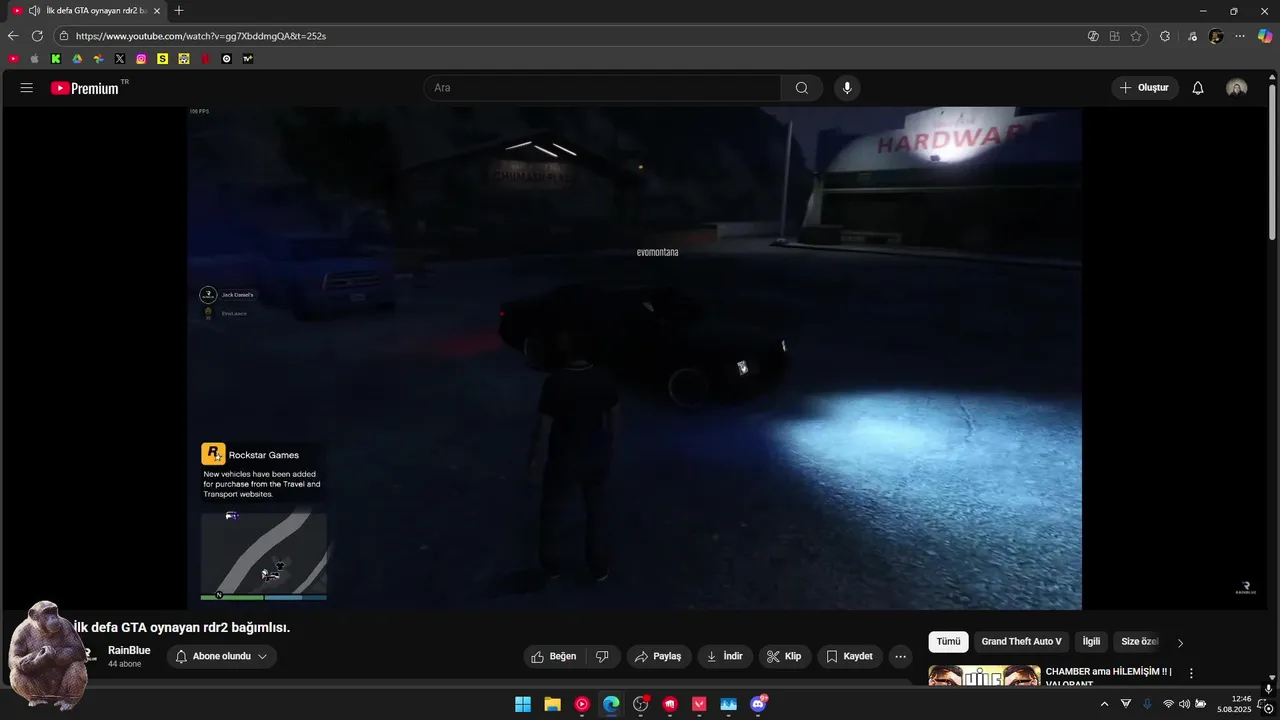Open the YouTube hamburger guide menu
The height and width of the screenshot is (720, 1280).
(27, 88)
